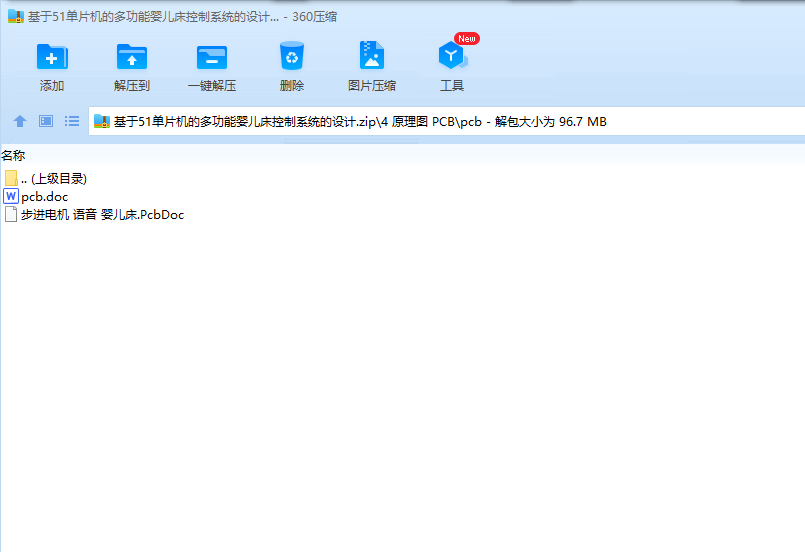805x552 pixels.
Task: Switch to list view mode icon
Action: pos(72,121)
